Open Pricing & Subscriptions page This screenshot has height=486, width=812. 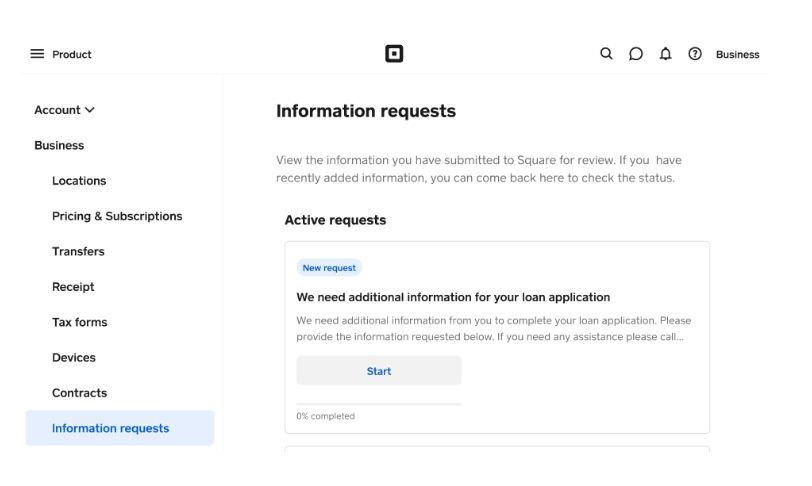click(x=117, y=216)
